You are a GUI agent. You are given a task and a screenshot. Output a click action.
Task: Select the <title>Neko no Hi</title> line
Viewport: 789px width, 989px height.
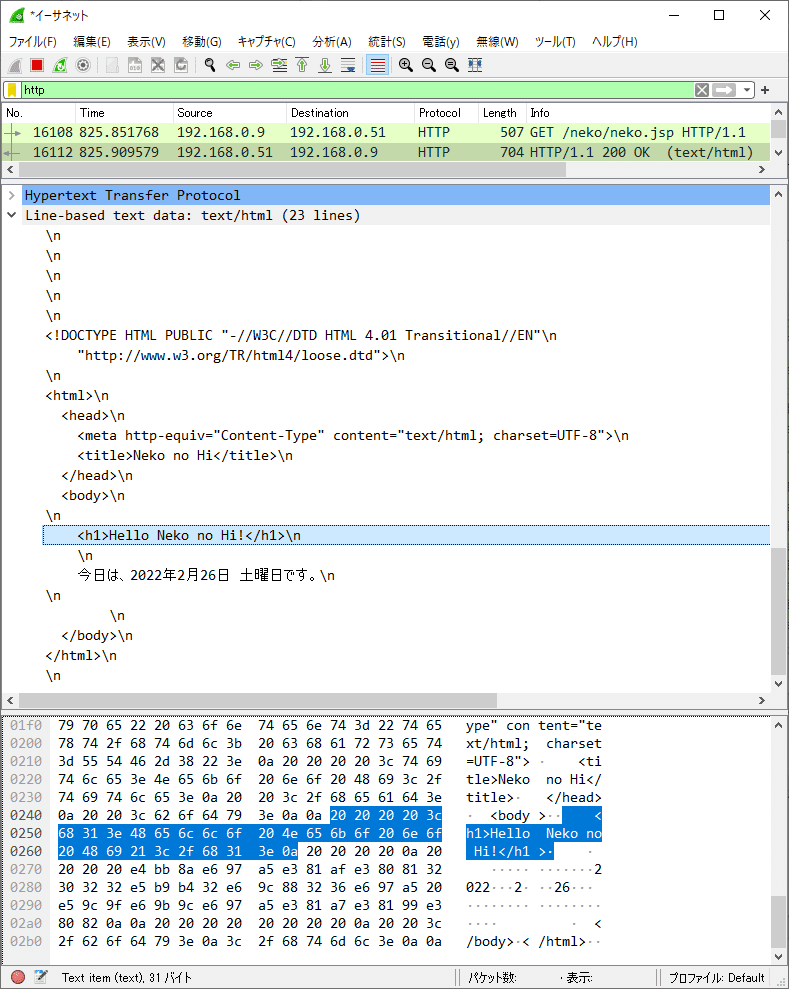(x=185, y=455)
